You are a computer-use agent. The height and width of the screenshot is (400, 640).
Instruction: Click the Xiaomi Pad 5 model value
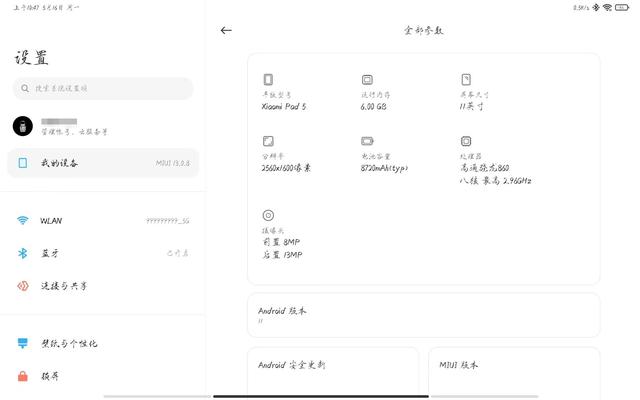(284, 107)
